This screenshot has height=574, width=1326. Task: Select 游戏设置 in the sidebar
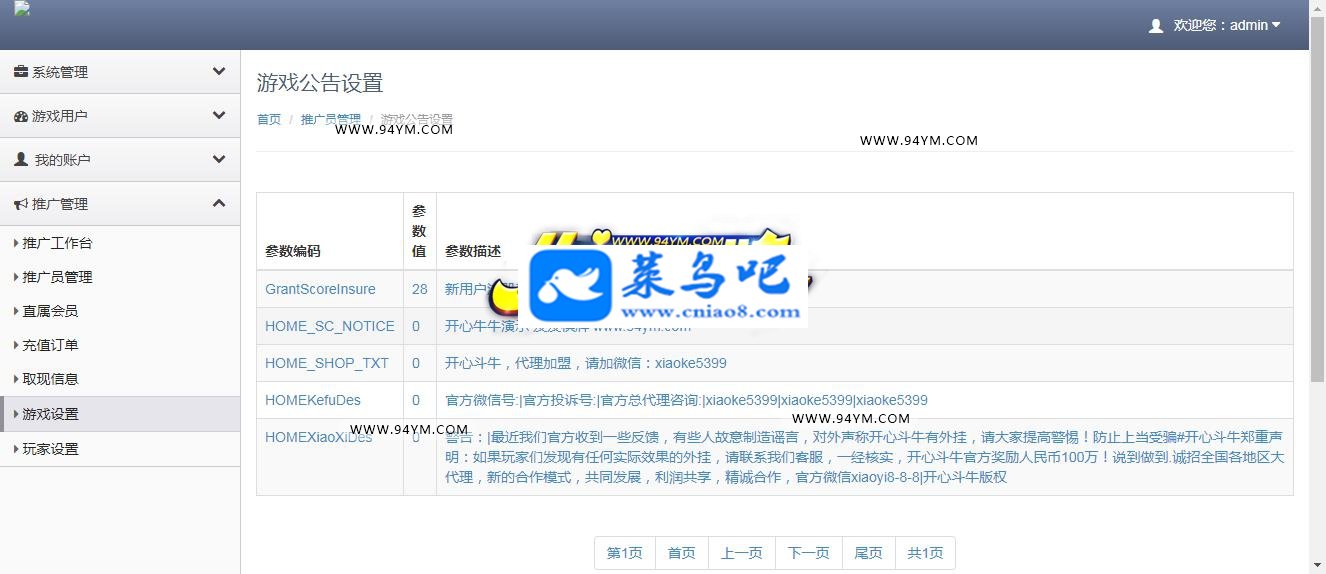coord(120,414)
